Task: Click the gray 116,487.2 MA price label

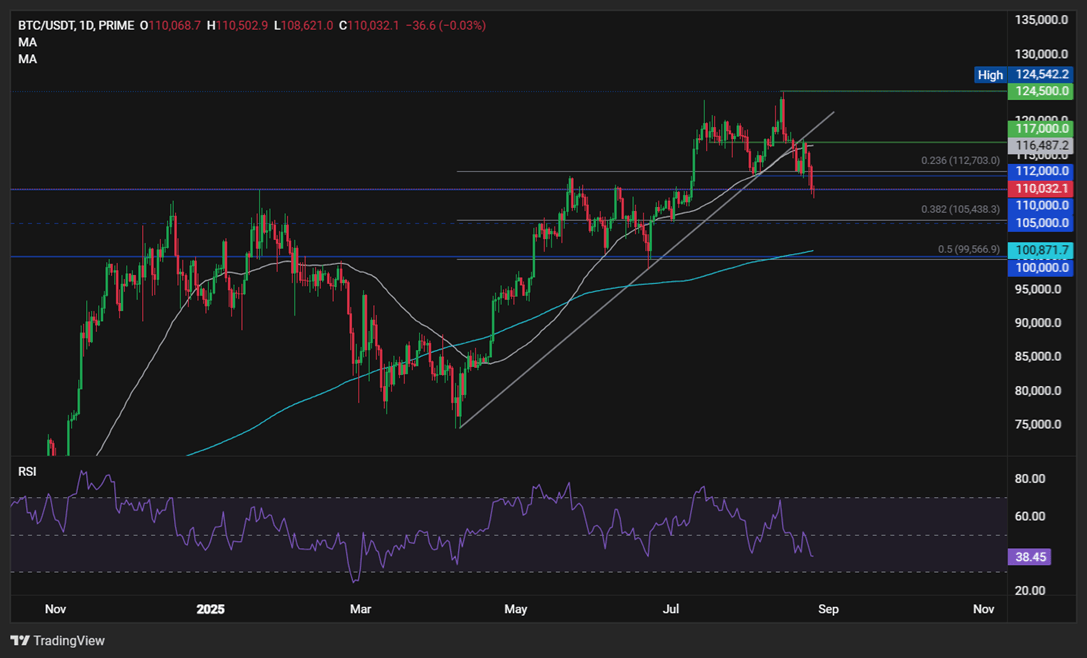Action: pyautogui.click(x=1042, y=145)
